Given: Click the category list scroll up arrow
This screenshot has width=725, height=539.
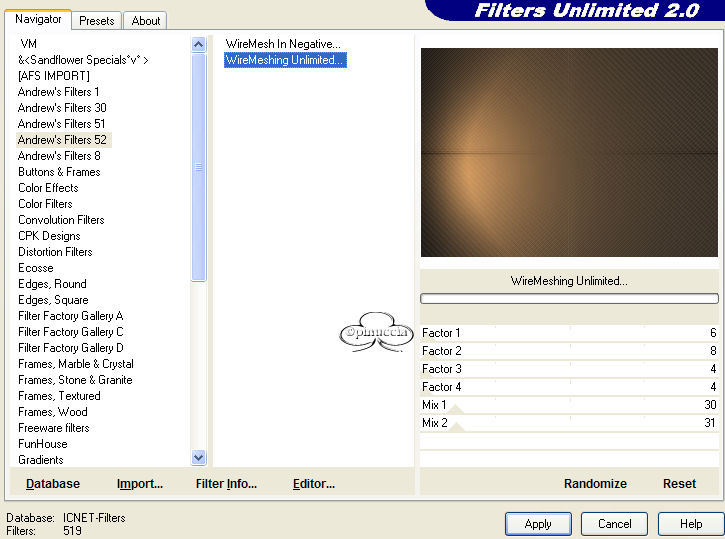Looking at the screenshot, I should pyautogui.click(x=198, y=44).
